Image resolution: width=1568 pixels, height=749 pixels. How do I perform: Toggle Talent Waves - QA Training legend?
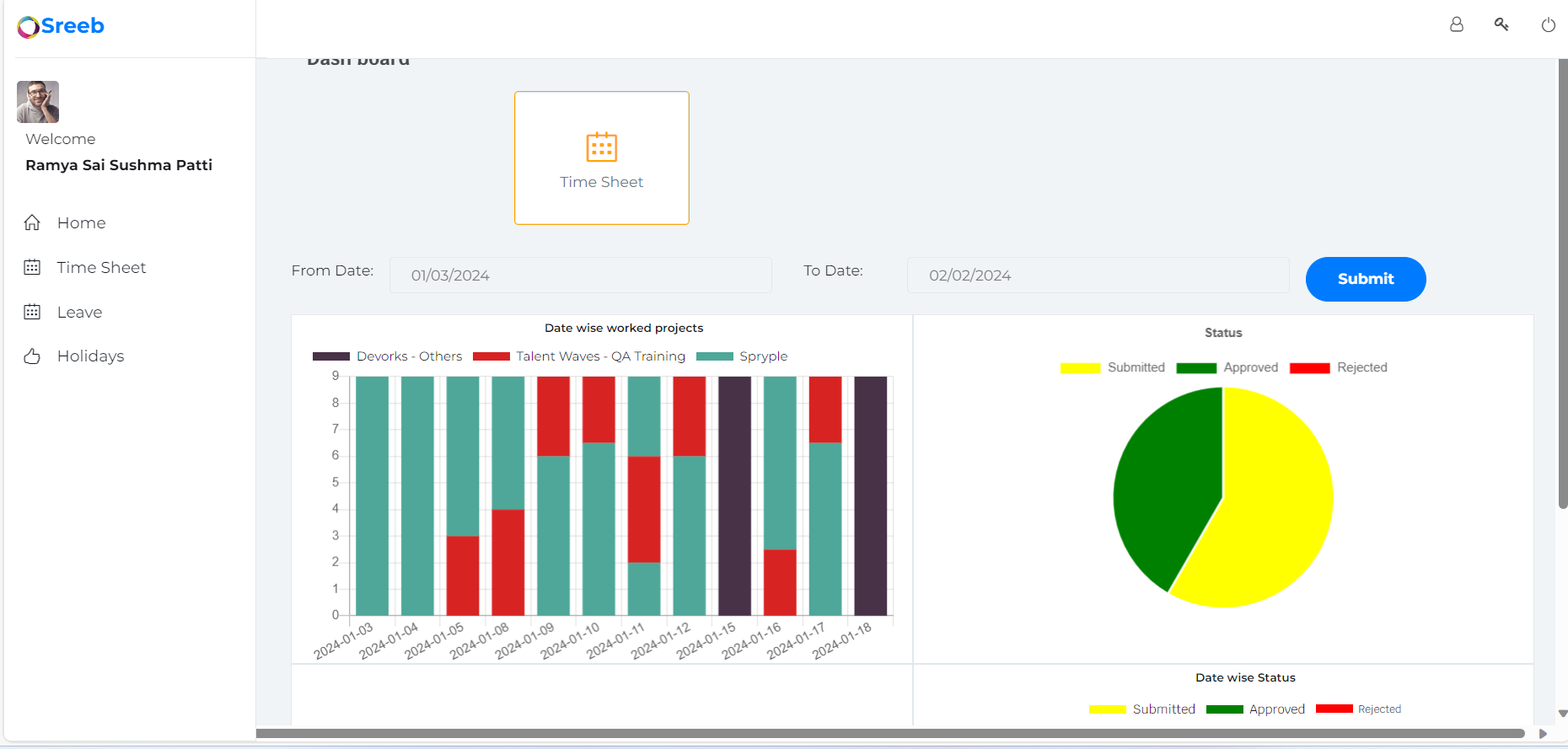[x=580, y=356]
